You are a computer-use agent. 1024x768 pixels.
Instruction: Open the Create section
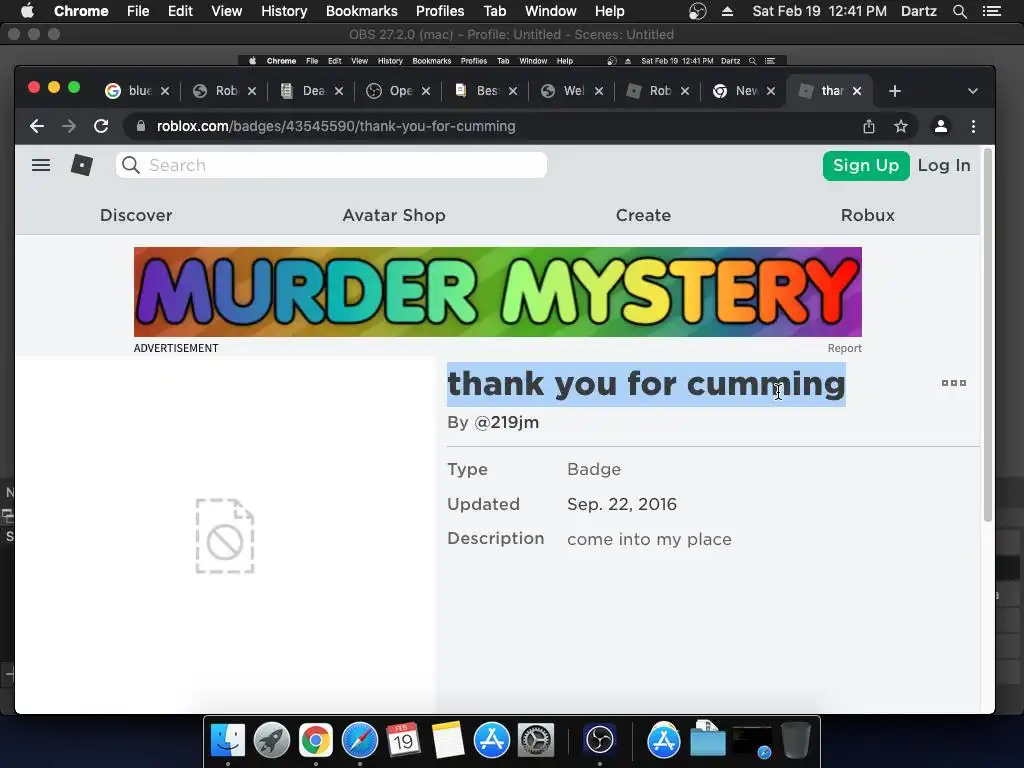pyautogui.click(x=643, y=215)
